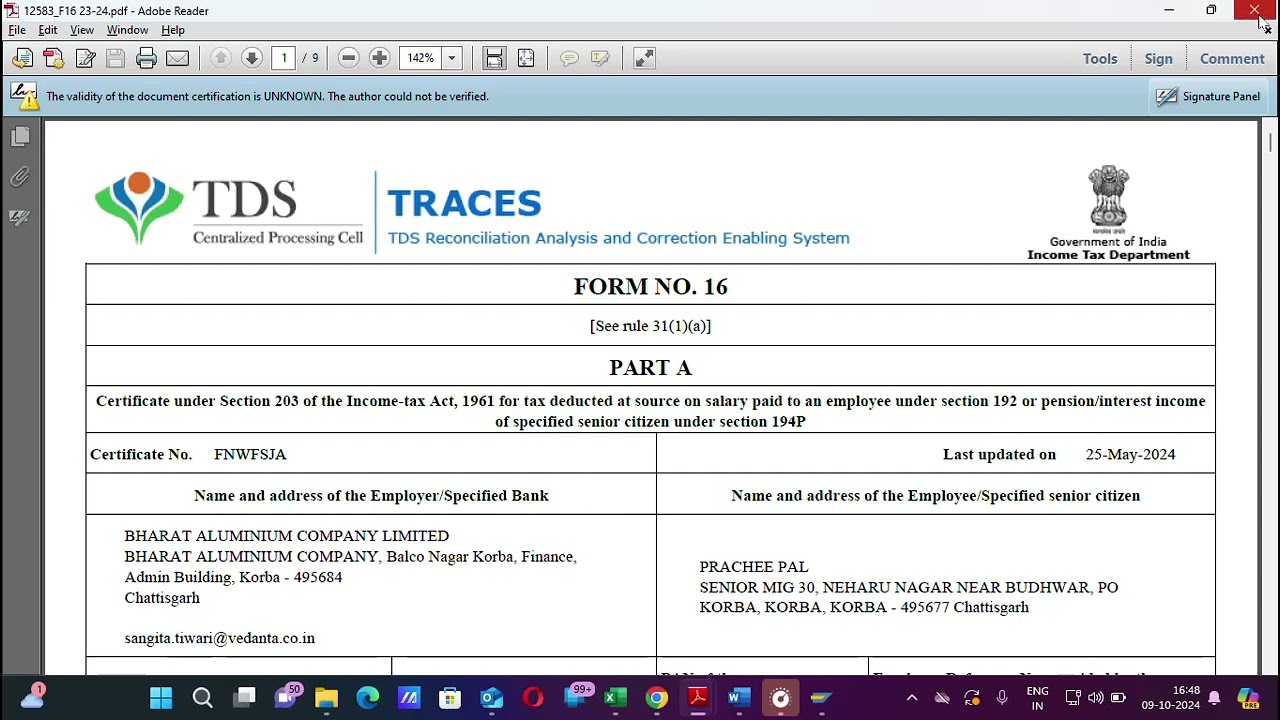Expand the Tools pane

point(1100,59)
